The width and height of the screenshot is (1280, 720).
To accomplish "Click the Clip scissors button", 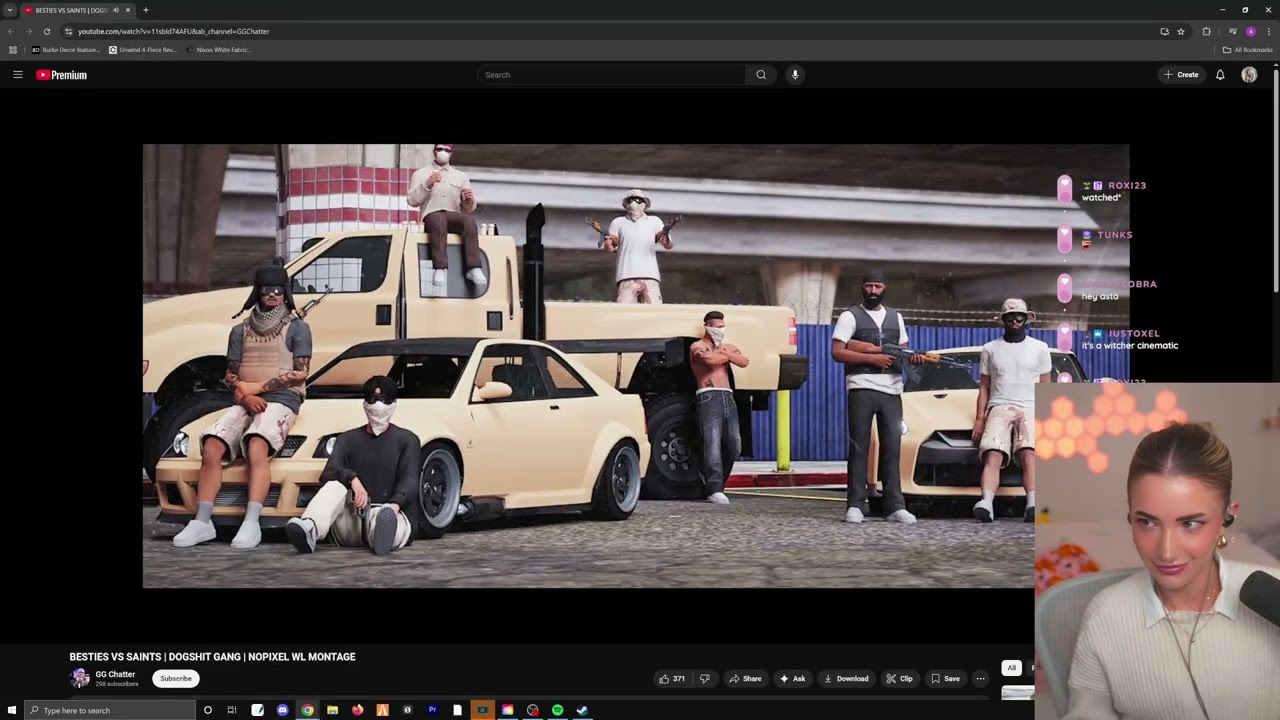I will [x=899, y=679].
